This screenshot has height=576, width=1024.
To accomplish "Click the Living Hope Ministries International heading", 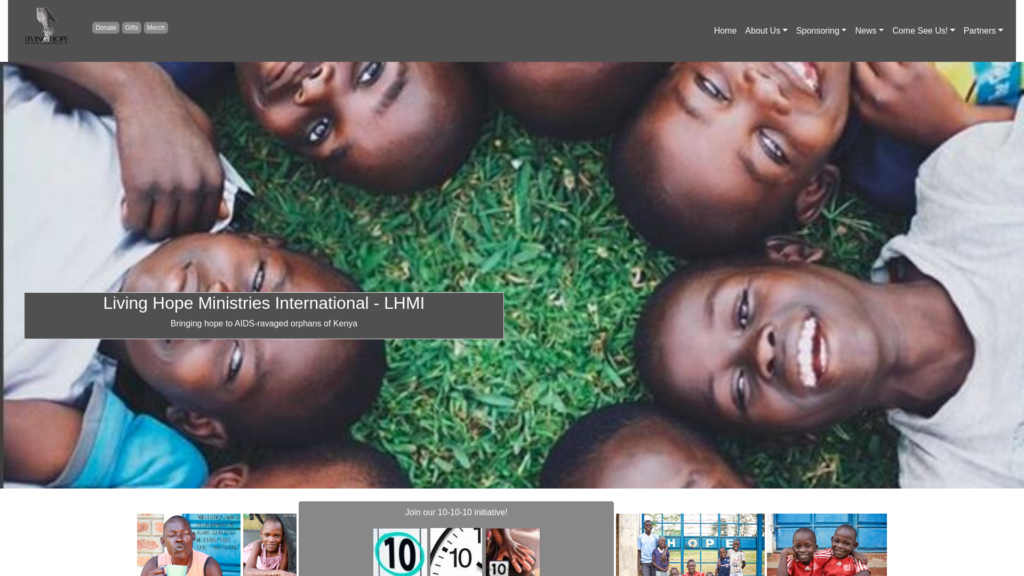I will [x=264, y=303].
